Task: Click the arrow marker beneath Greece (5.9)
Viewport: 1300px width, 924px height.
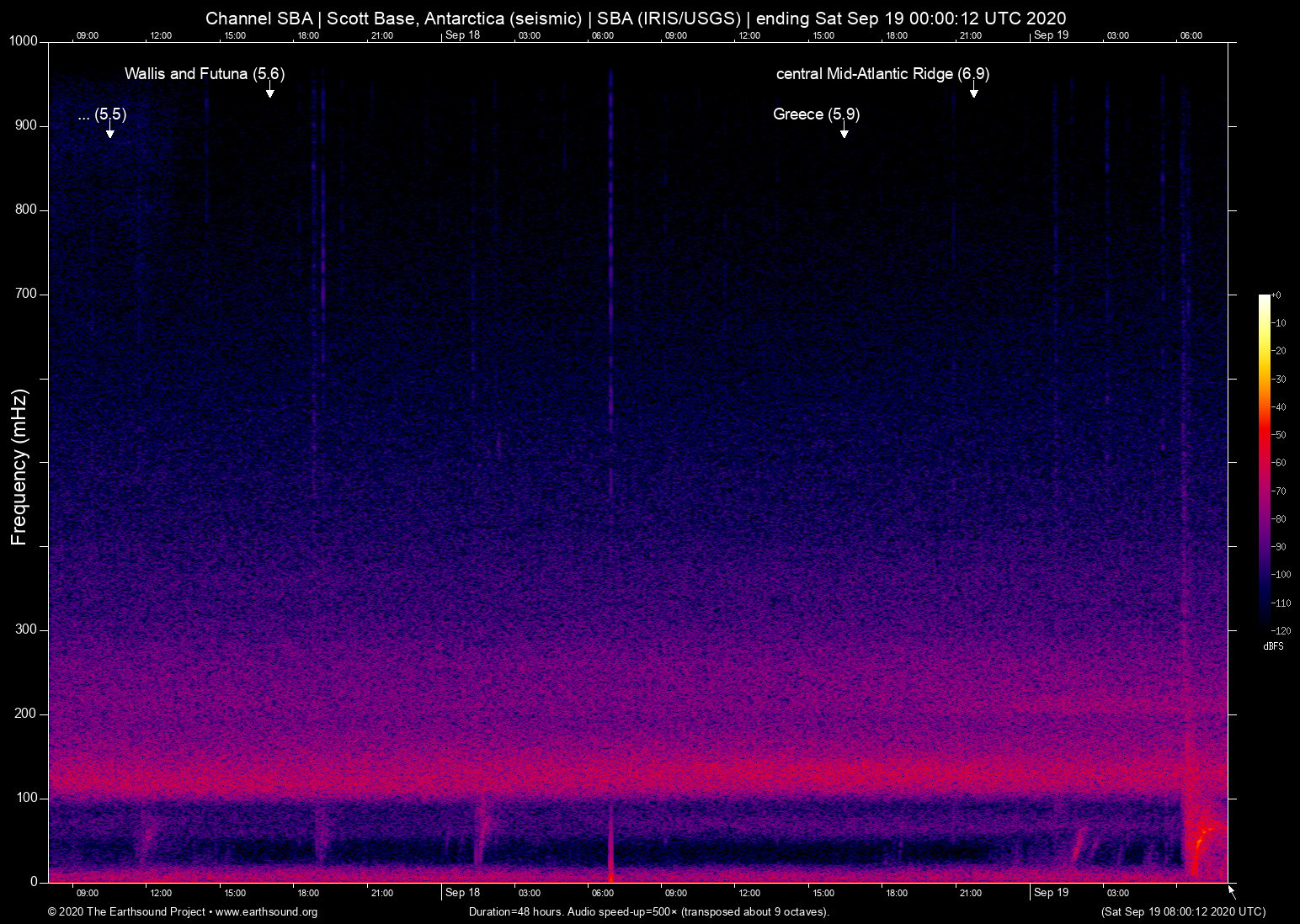Action: tap(844, 132)
